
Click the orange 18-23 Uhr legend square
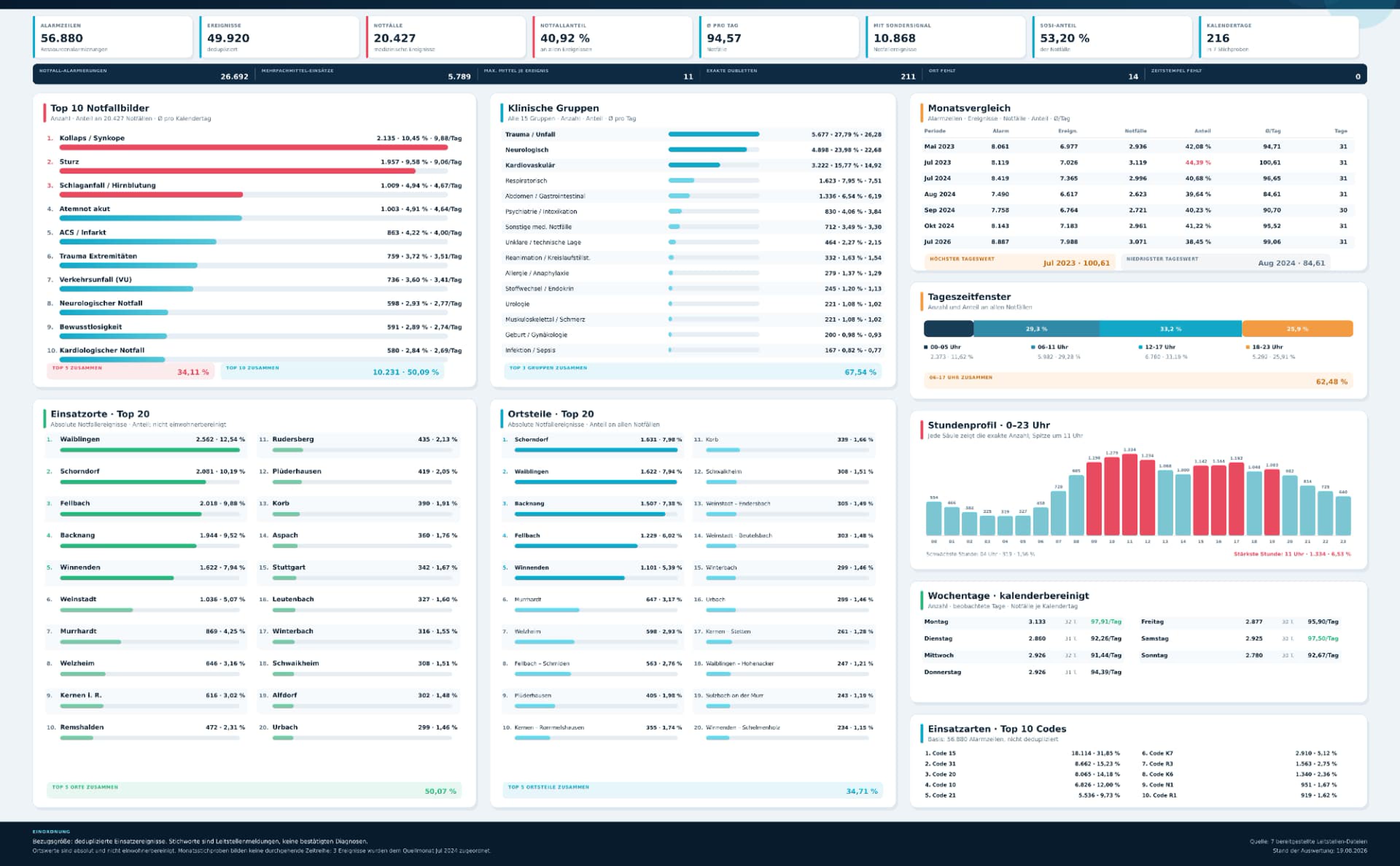[1247, 347]
